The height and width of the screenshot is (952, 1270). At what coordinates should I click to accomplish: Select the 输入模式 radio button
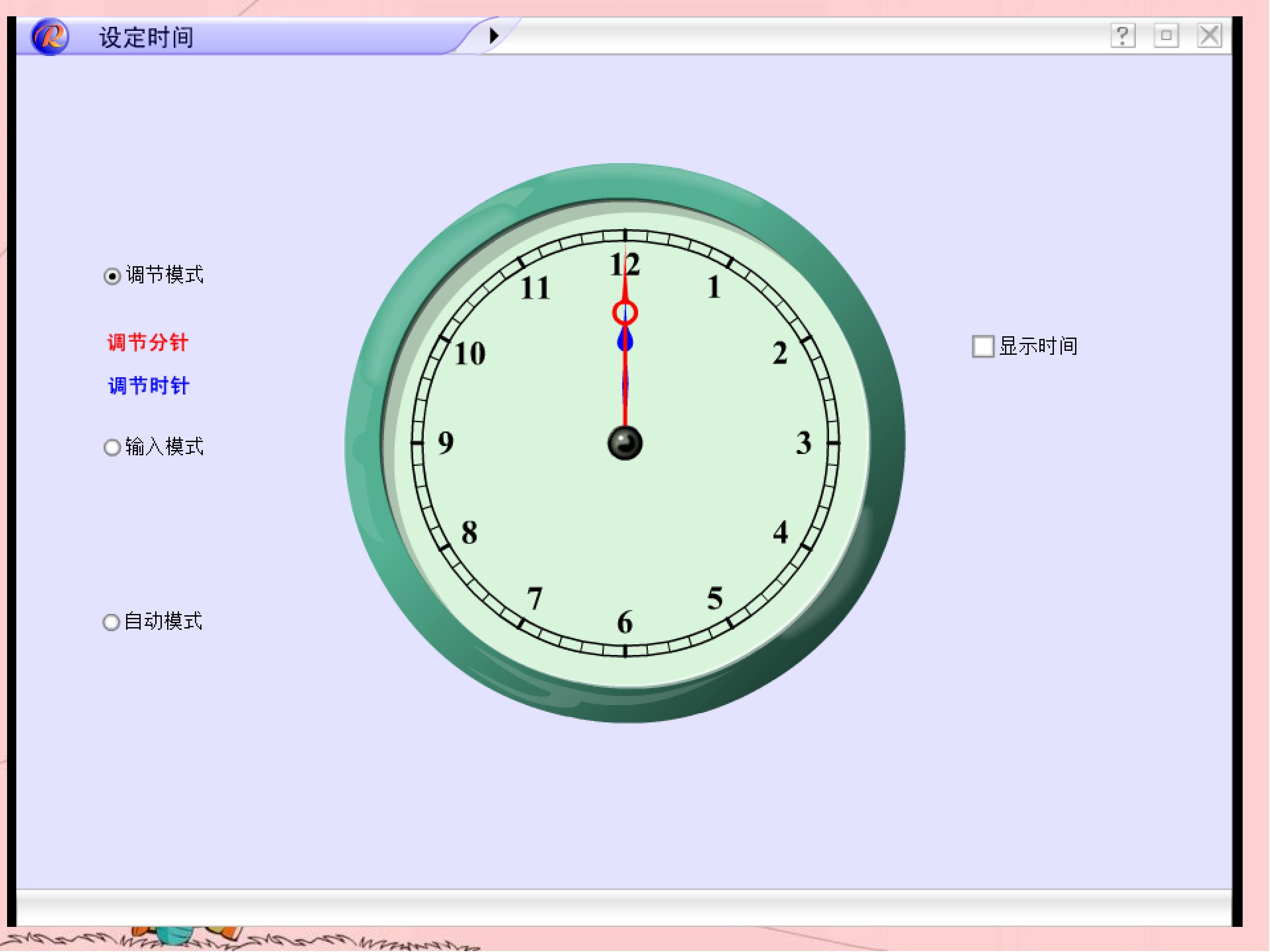click(112, 448)
